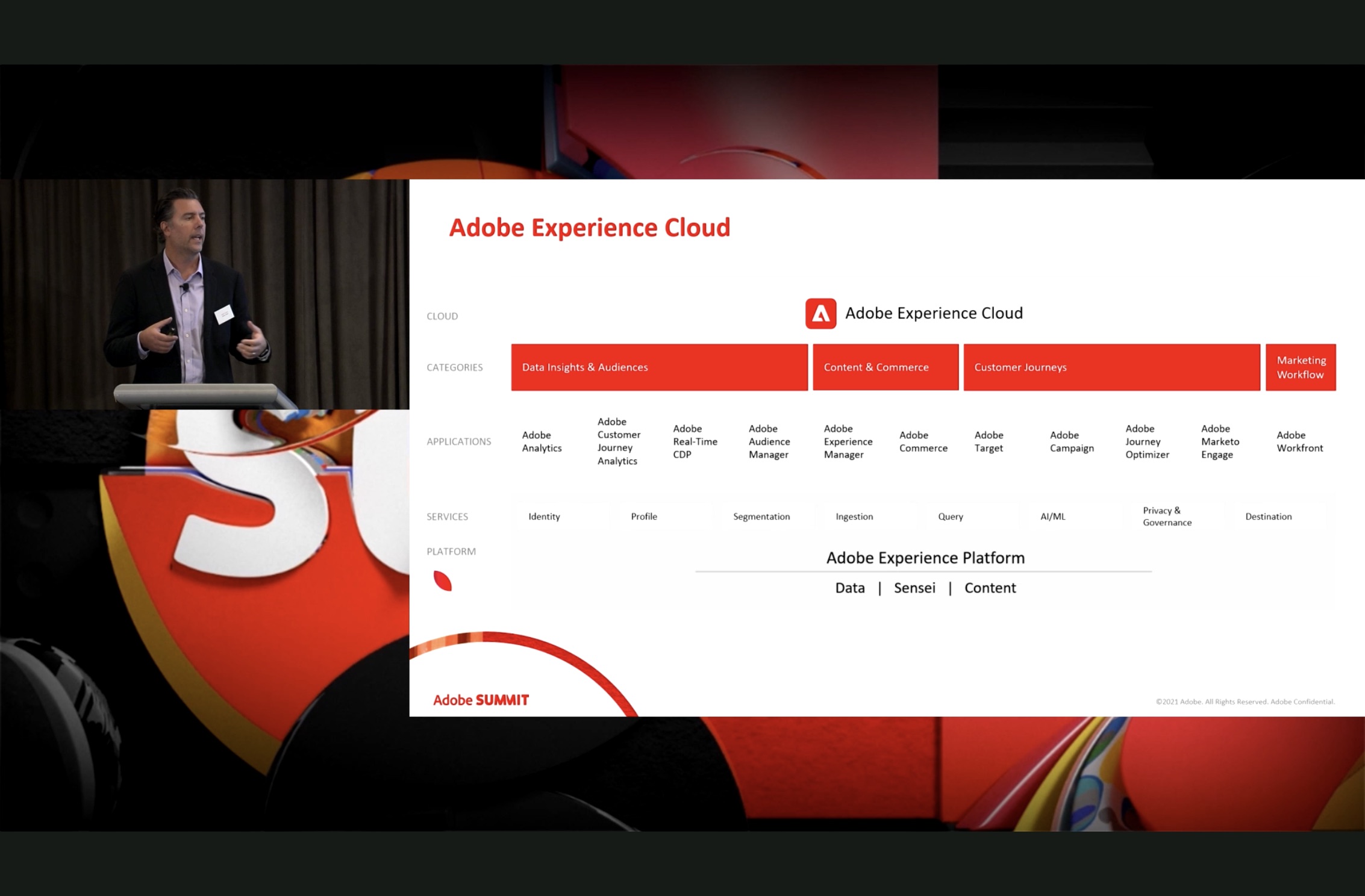This screenshot has width=1365, height=896.
Task: Click the Adobe Analytics application
Action: pos(542,441)
